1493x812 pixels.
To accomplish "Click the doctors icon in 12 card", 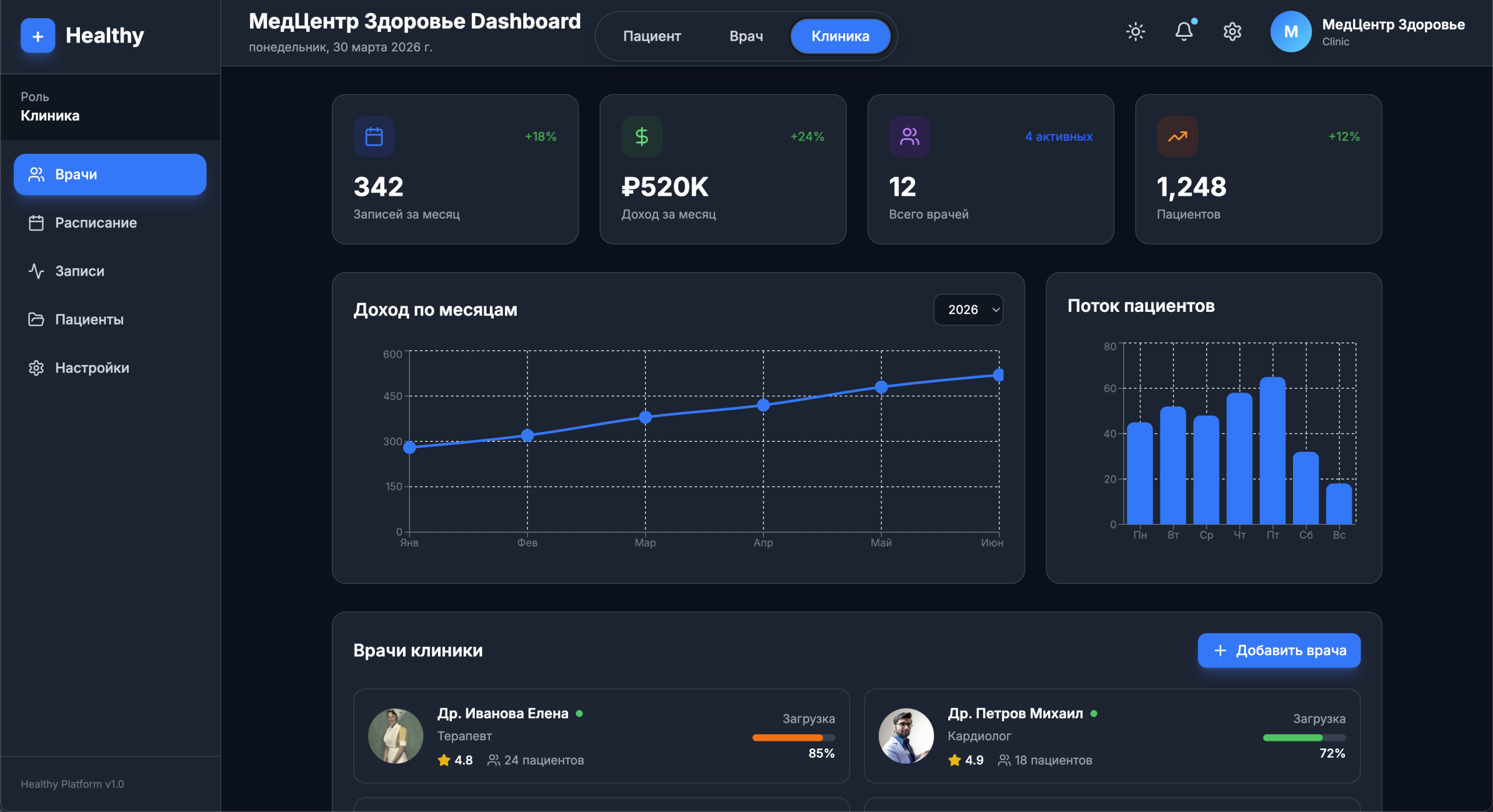I will pos(909,136).
